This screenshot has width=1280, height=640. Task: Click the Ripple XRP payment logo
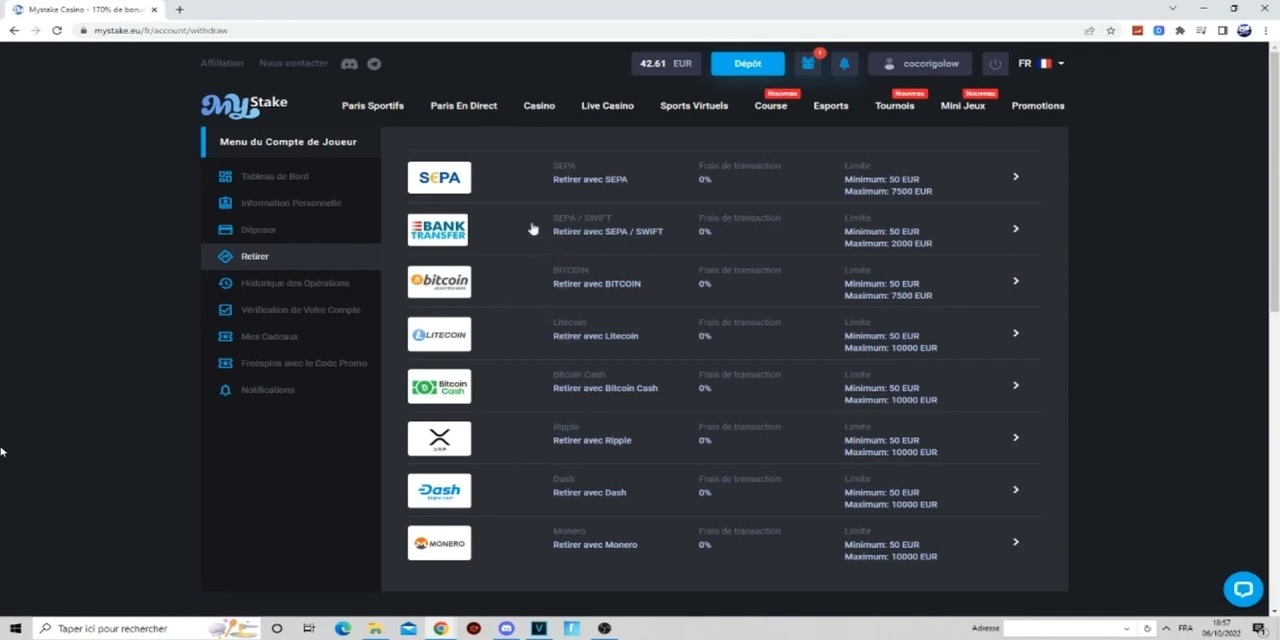439,438
